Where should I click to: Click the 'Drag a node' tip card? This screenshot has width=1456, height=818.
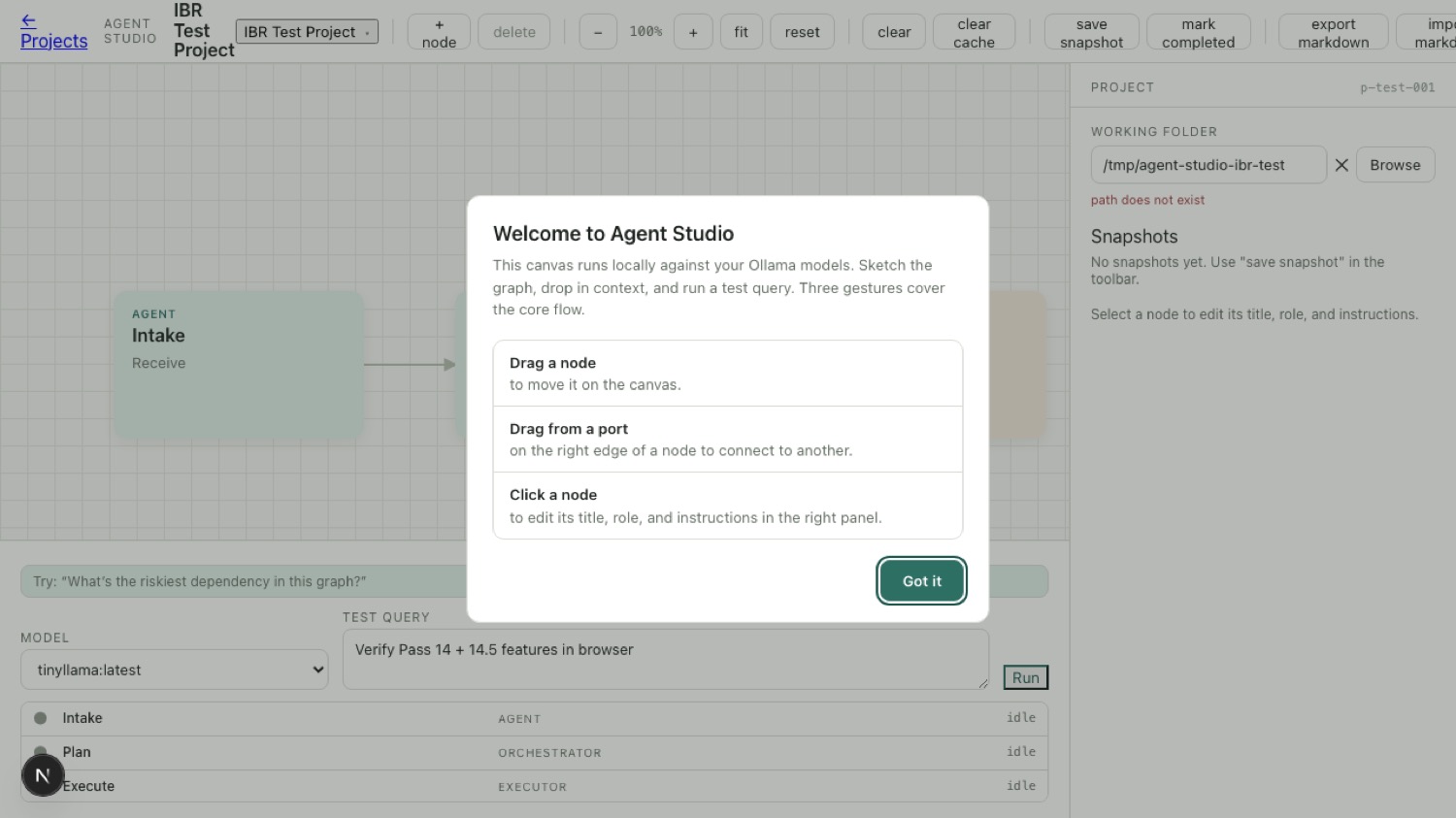pos(727,374)
